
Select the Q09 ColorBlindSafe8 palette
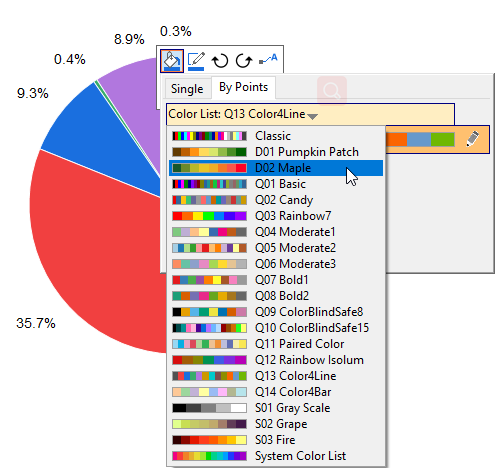pyautogui.click(x=276, y=312)
